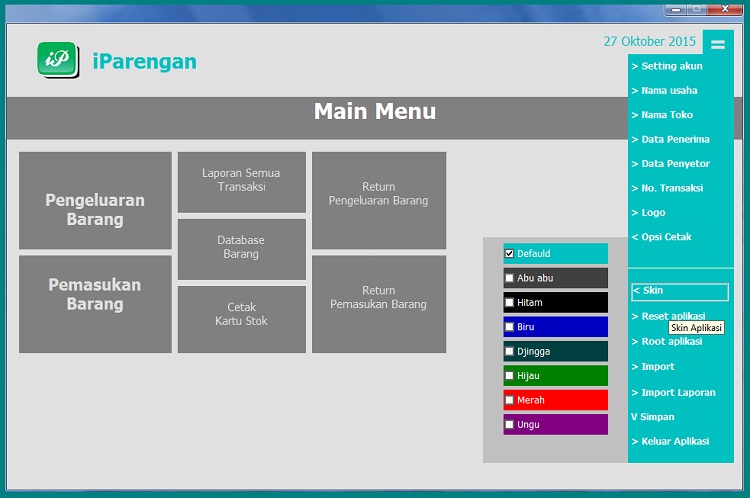Click the 27 Oktober 2015 date
The width and height of the screenshot is (750, 498).
pyautogui.click(x=650, y=42)
